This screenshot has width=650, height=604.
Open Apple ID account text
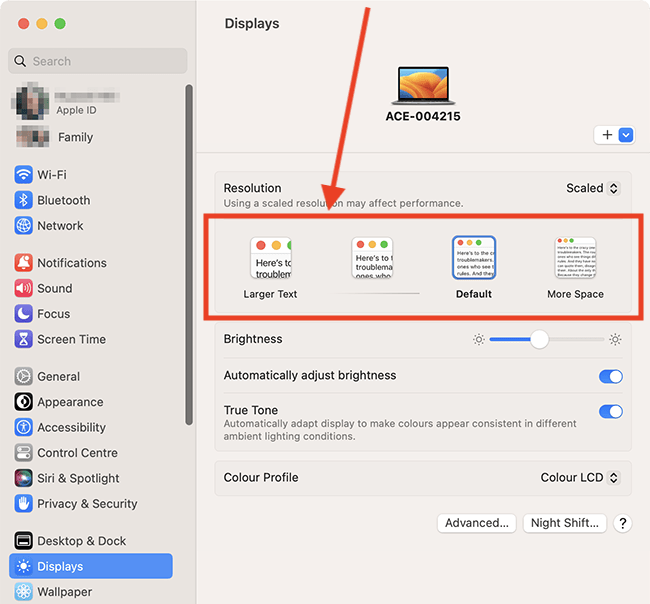pyautogui.click(x=76, y=110)
